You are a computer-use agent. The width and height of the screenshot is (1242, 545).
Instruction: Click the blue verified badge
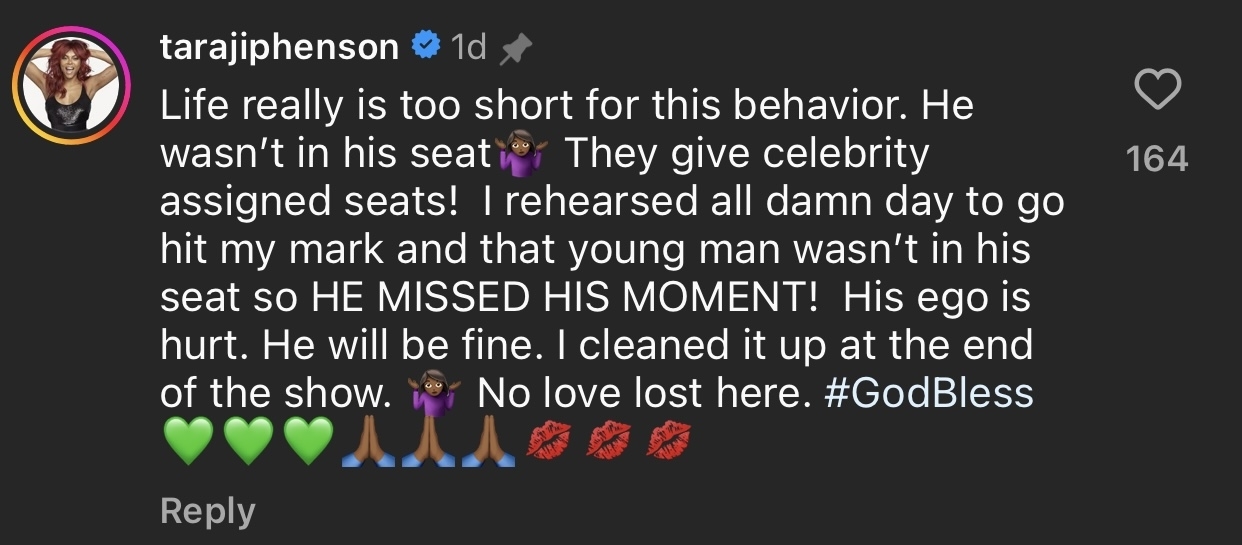tap(426, 46)
